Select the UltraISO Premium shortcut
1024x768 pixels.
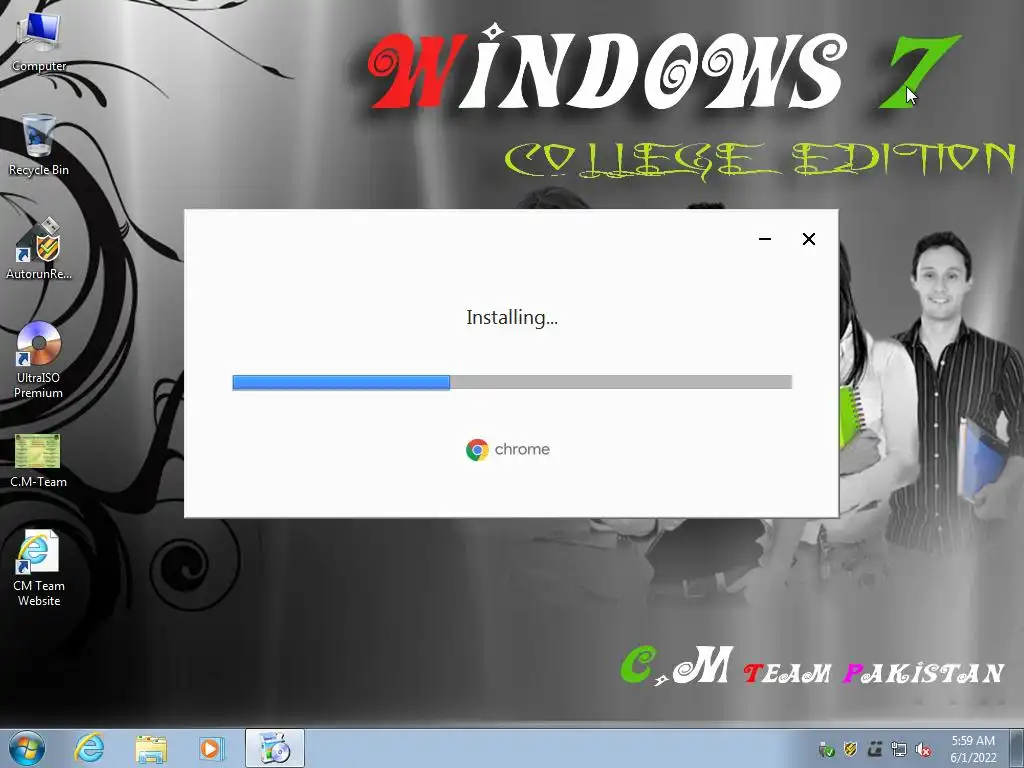click(39, 359)
